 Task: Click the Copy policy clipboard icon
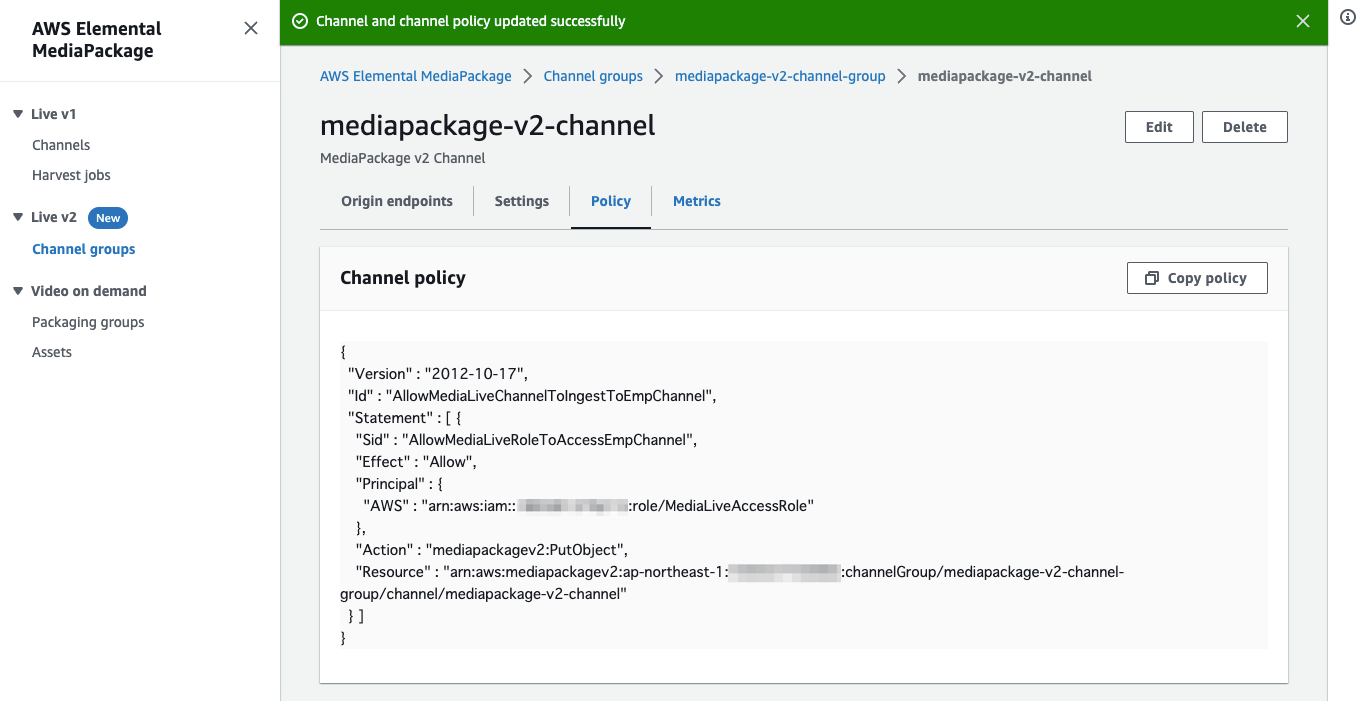pos(1150,277)
